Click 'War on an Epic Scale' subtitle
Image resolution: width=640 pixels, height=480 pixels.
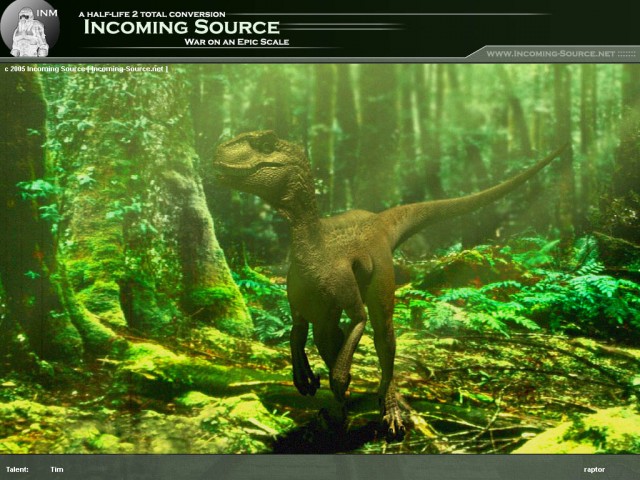[237, 42]
